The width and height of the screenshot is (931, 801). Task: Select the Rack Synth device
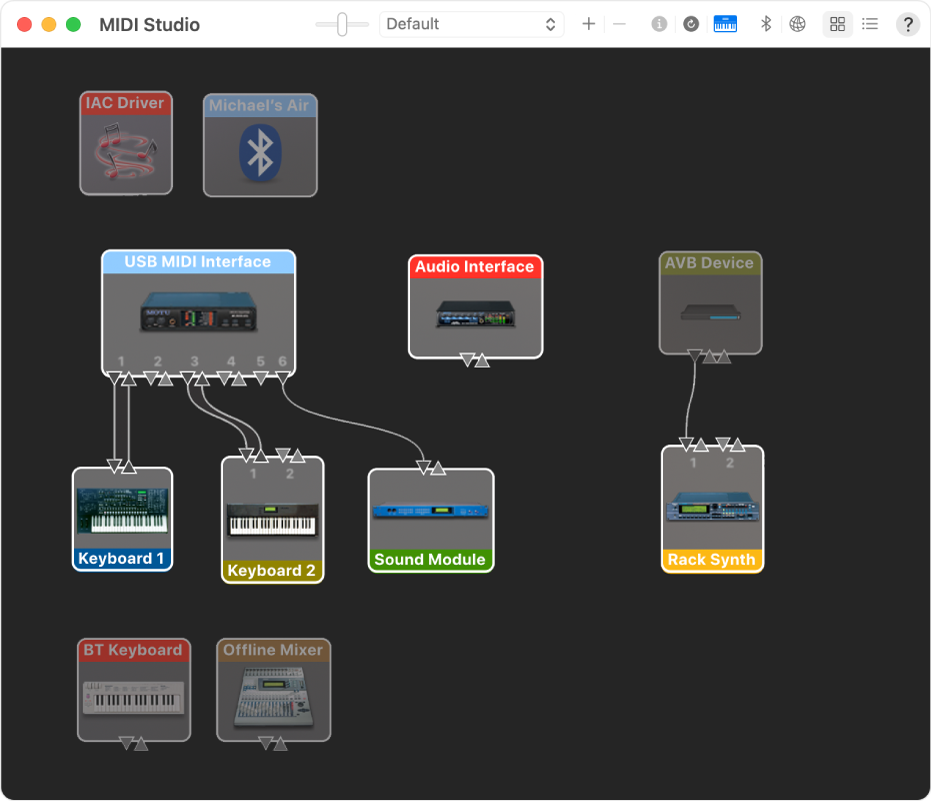point(712,508)
